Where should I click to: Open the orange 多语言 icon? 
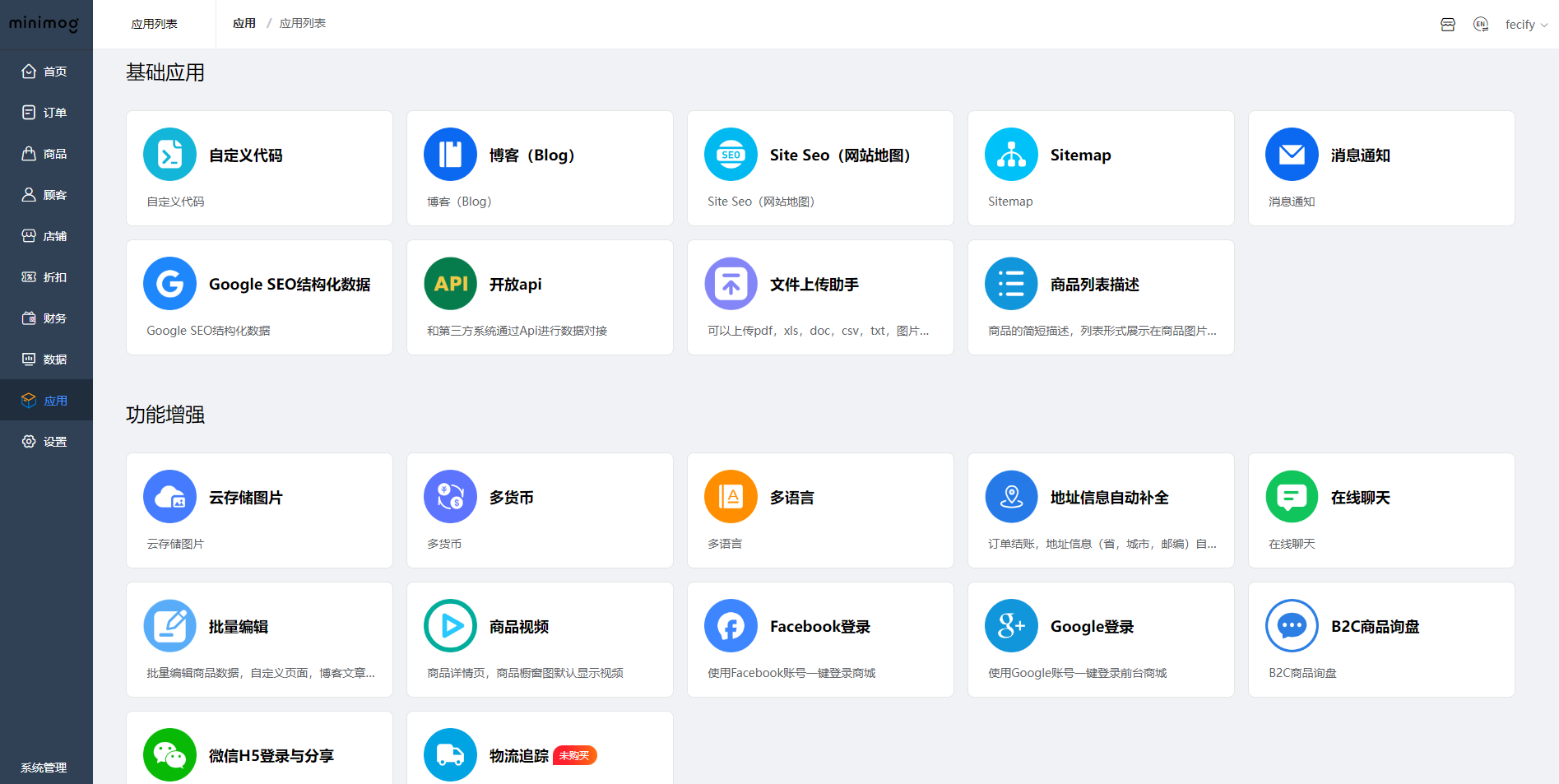tap(731, 497)
